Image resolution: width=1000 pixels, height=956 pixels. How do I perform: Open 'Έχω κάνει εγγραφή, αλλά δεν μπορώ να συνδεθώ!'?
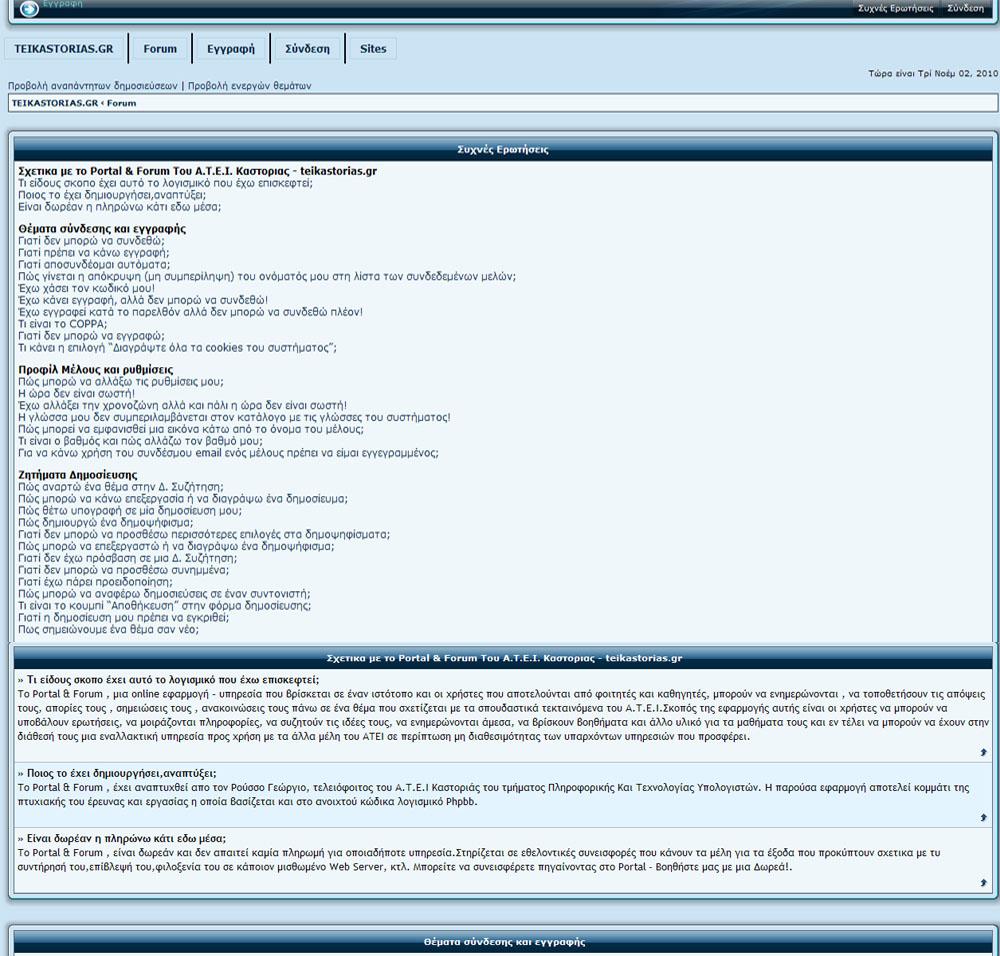tap(143, 300)
